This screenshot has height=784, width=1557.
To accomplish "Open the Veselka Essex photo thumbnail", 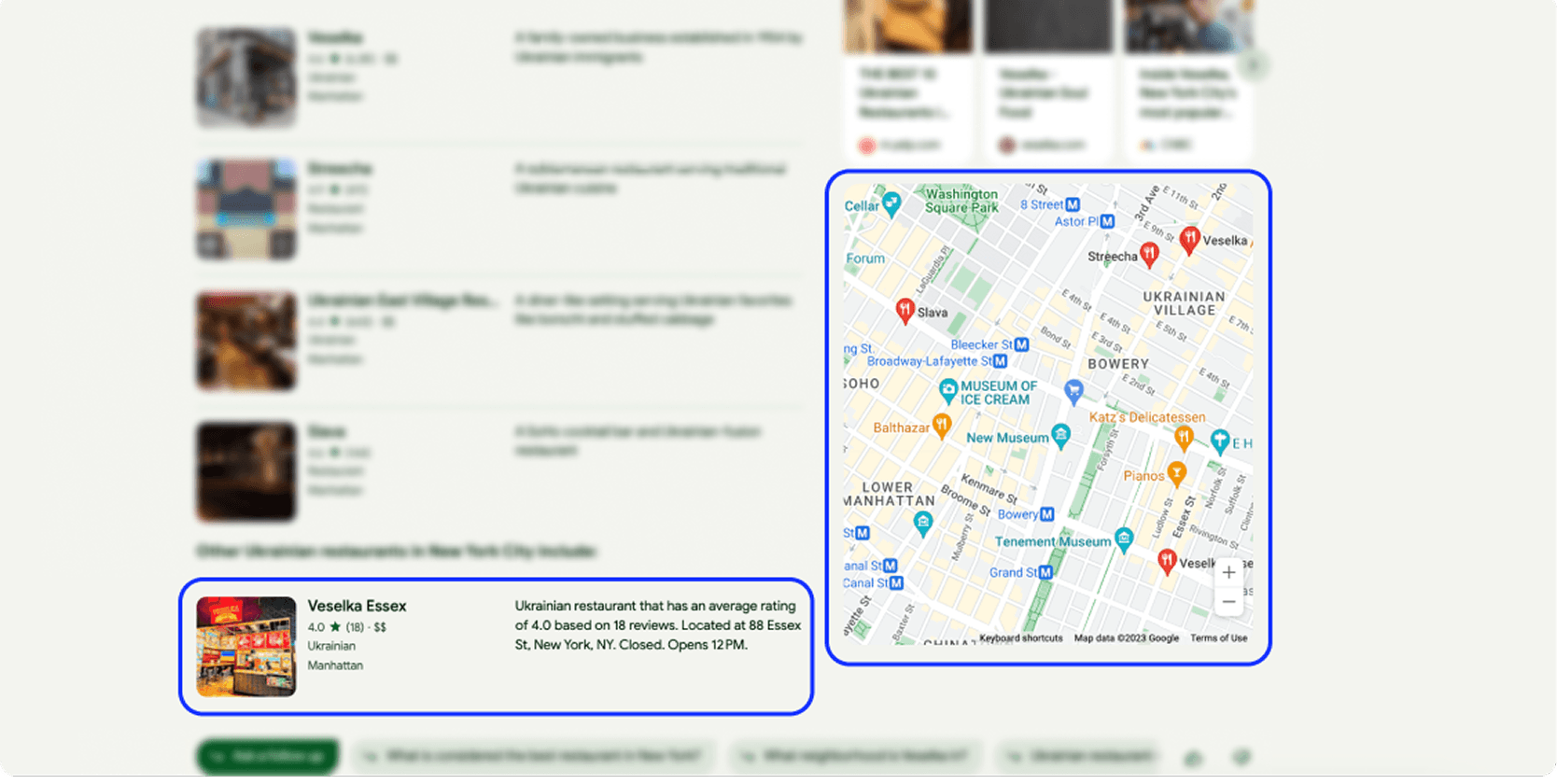I will [246, 647].
